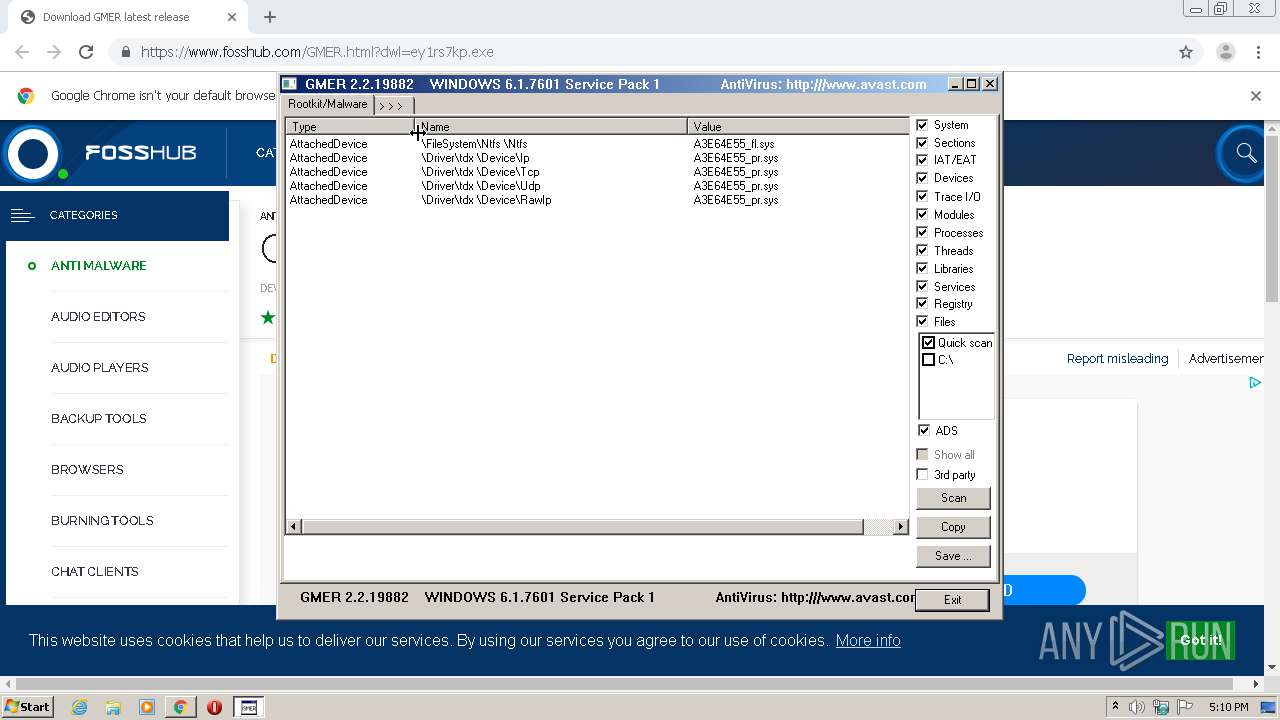
Task: Close the Download GMER tab
Action: pos(232,17)
